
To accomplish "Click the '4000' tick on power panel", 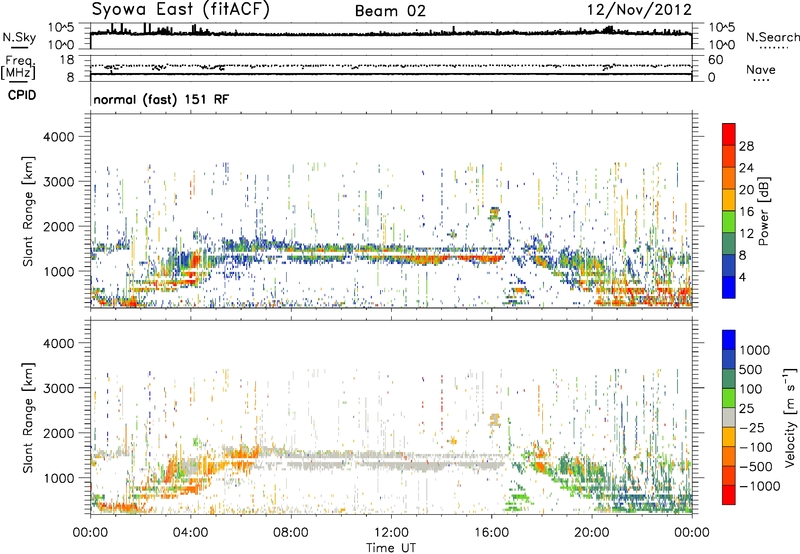I will point(58,137).
